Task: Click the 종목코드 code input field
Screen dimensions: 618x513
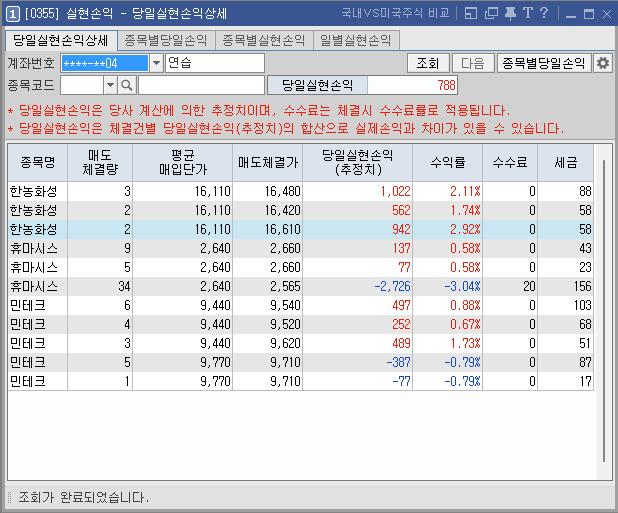Action: 82,85
